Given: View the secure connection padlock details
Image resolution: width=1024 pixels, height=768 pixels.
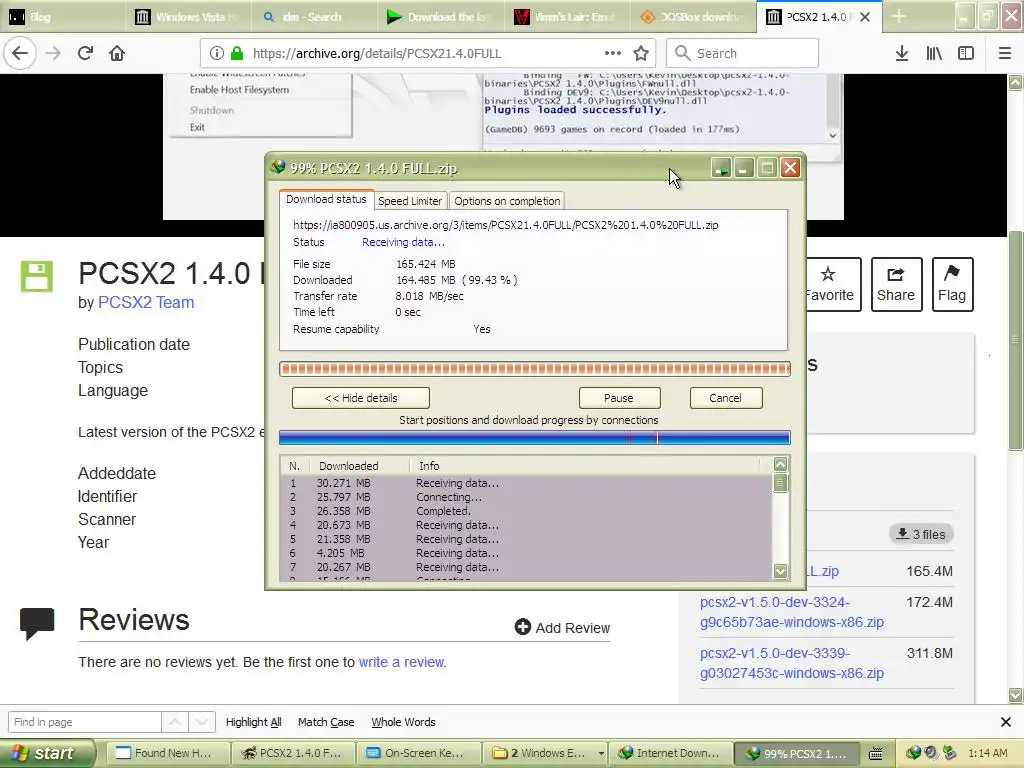Looking at the screenshot, I should click(237, 53).
